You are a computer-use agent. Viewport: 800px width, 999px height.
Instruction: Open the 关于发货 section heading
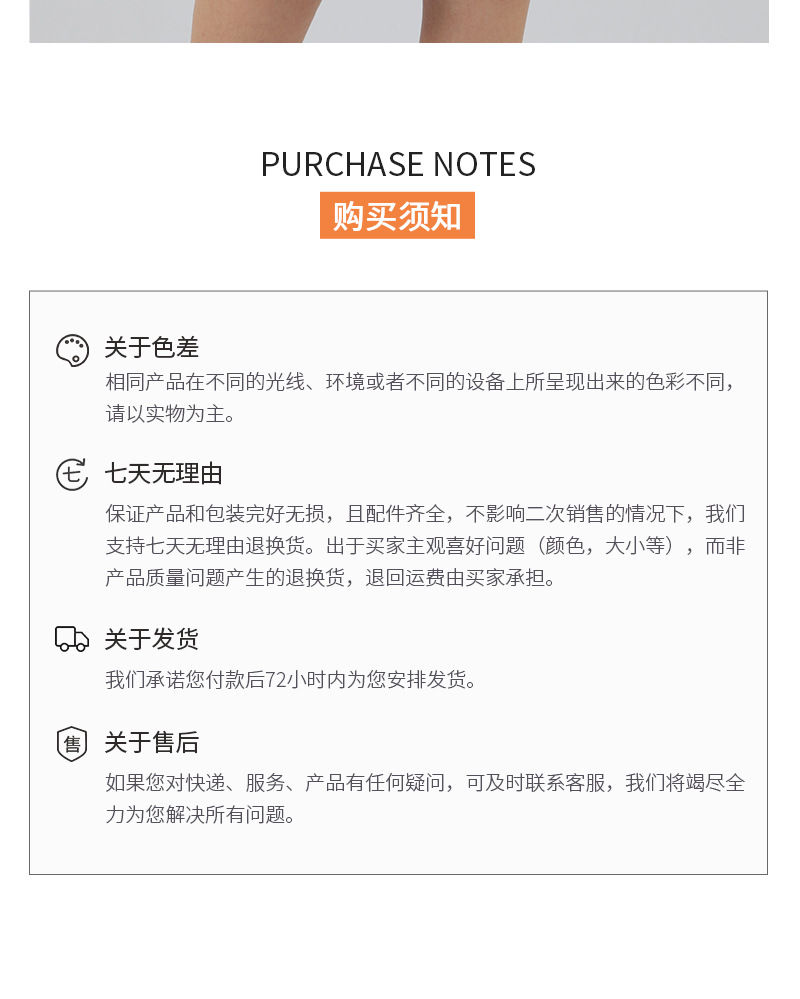tap(152, 639)
